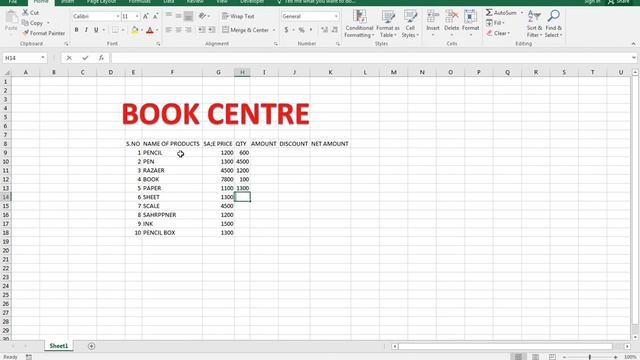Image resolution: width=640 pixels, height=360 pixels.
Task: Apply the Font Color A icon
Action: click(150, 30)
